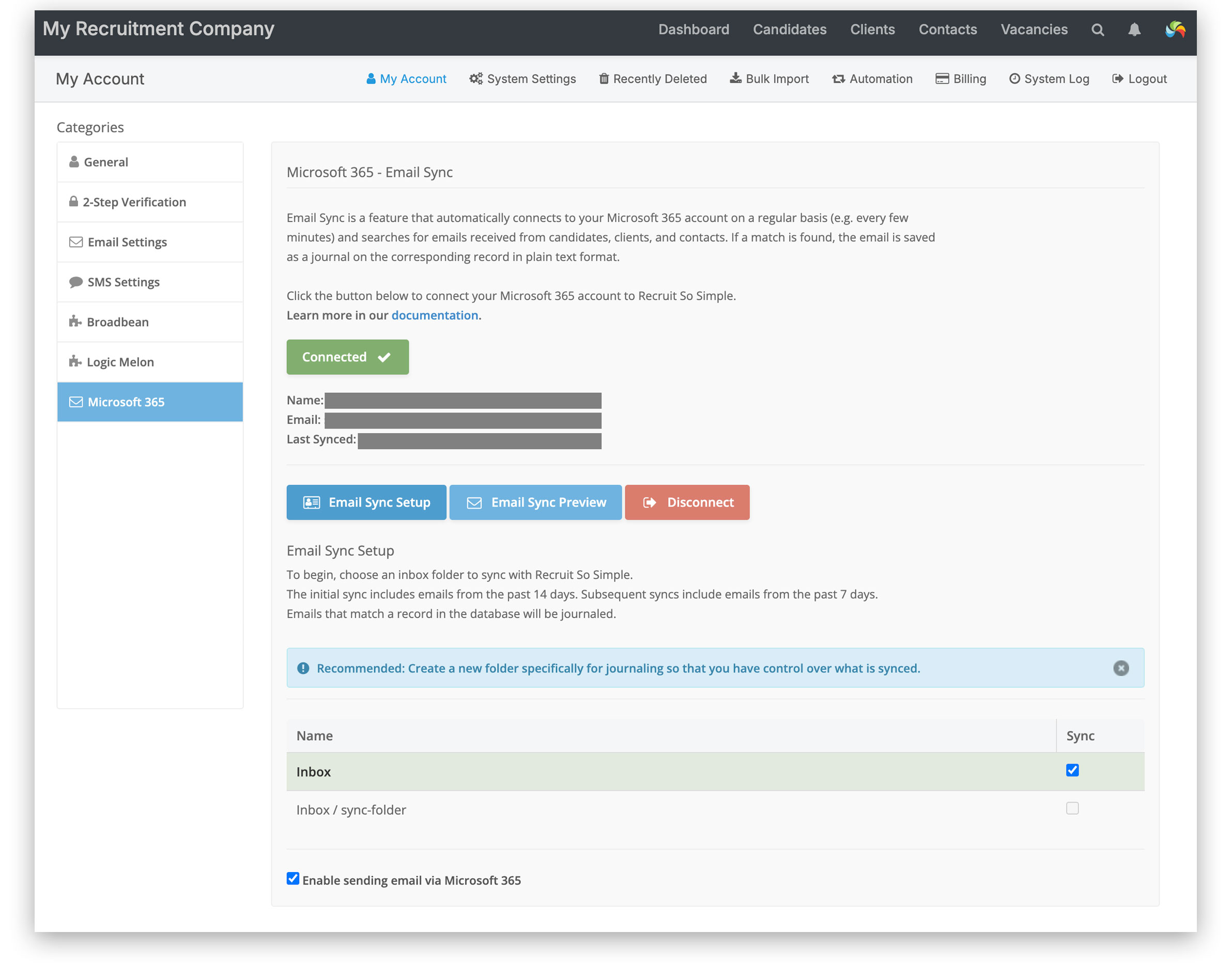1232x977 pixels.
Task: Go to Candidates in top navigation
Action: coord(789,30)
